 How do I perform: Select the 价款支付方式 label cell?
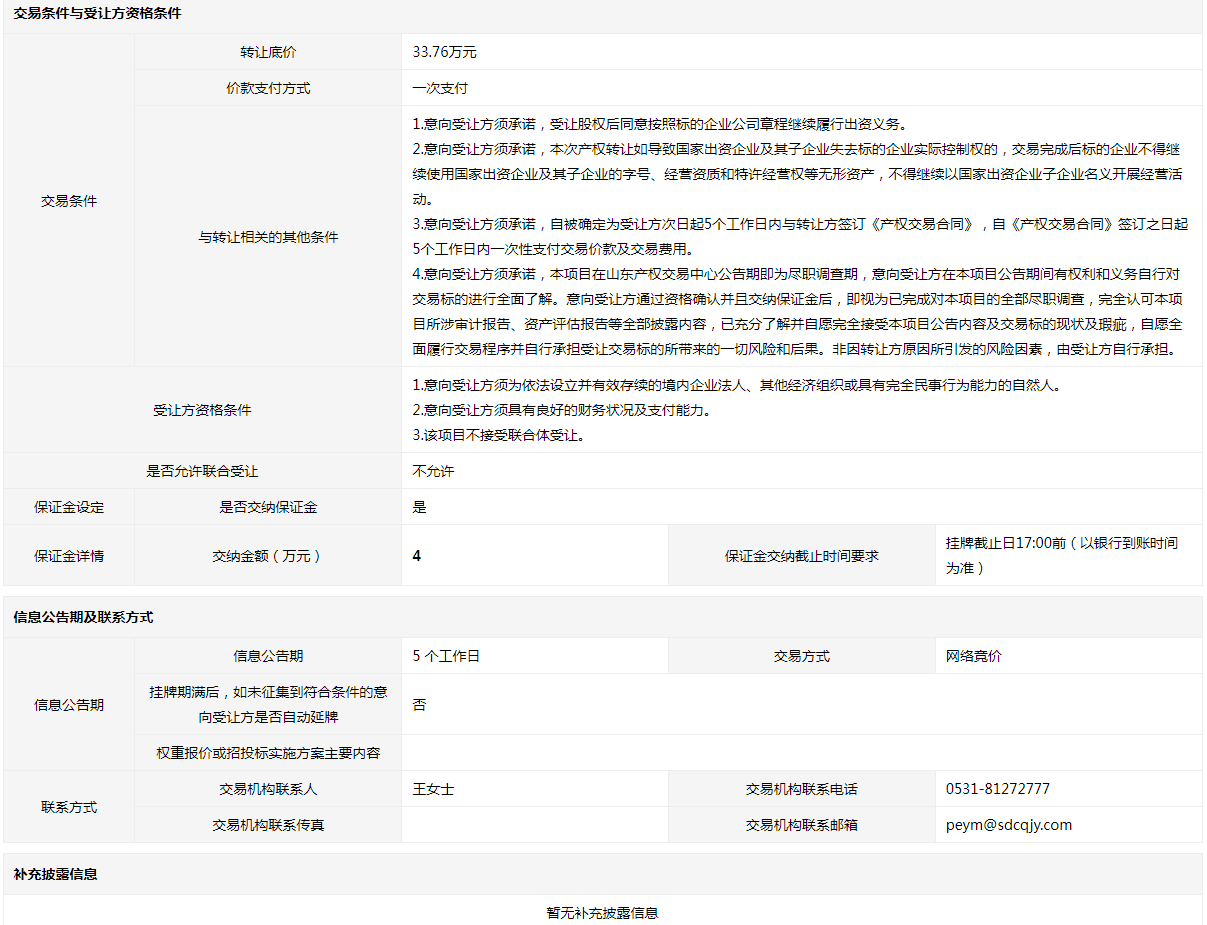coord(268,88)
